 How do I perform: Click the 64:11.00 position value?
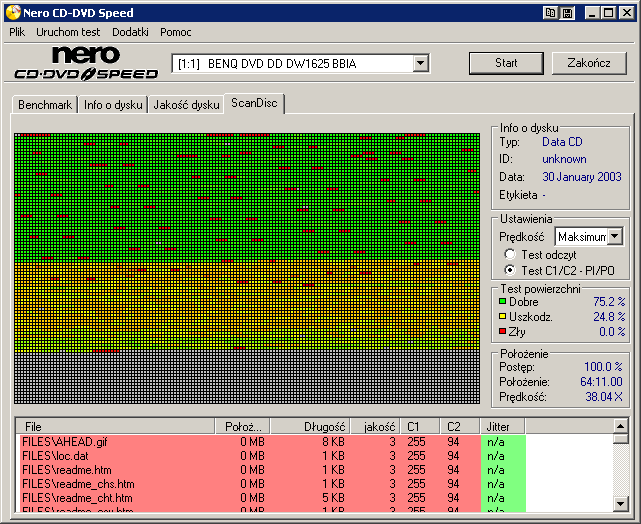point(601,382)
